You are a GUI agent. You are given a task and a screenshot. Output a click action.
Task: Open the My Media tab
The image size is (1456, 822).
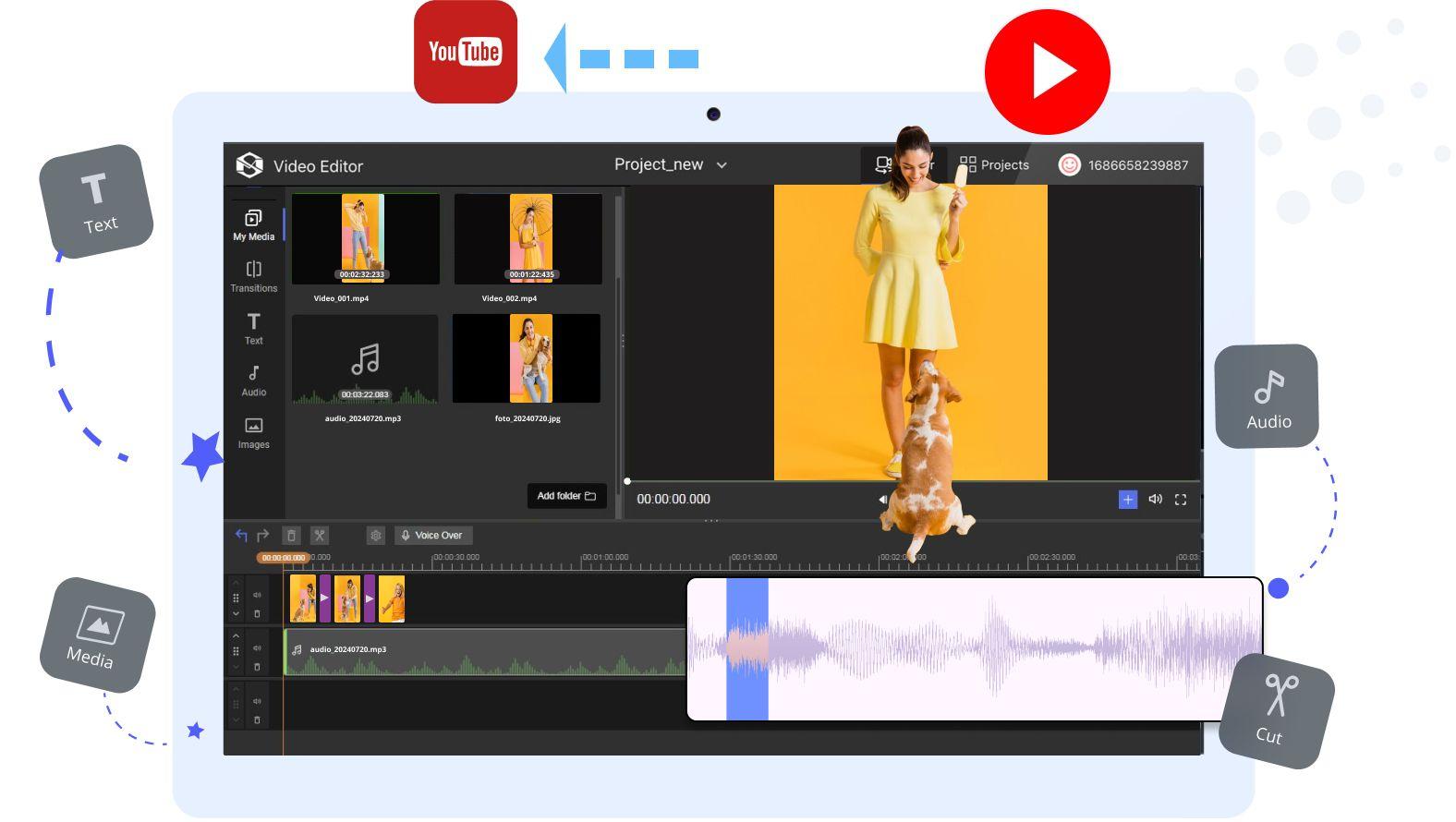point(254,224)
